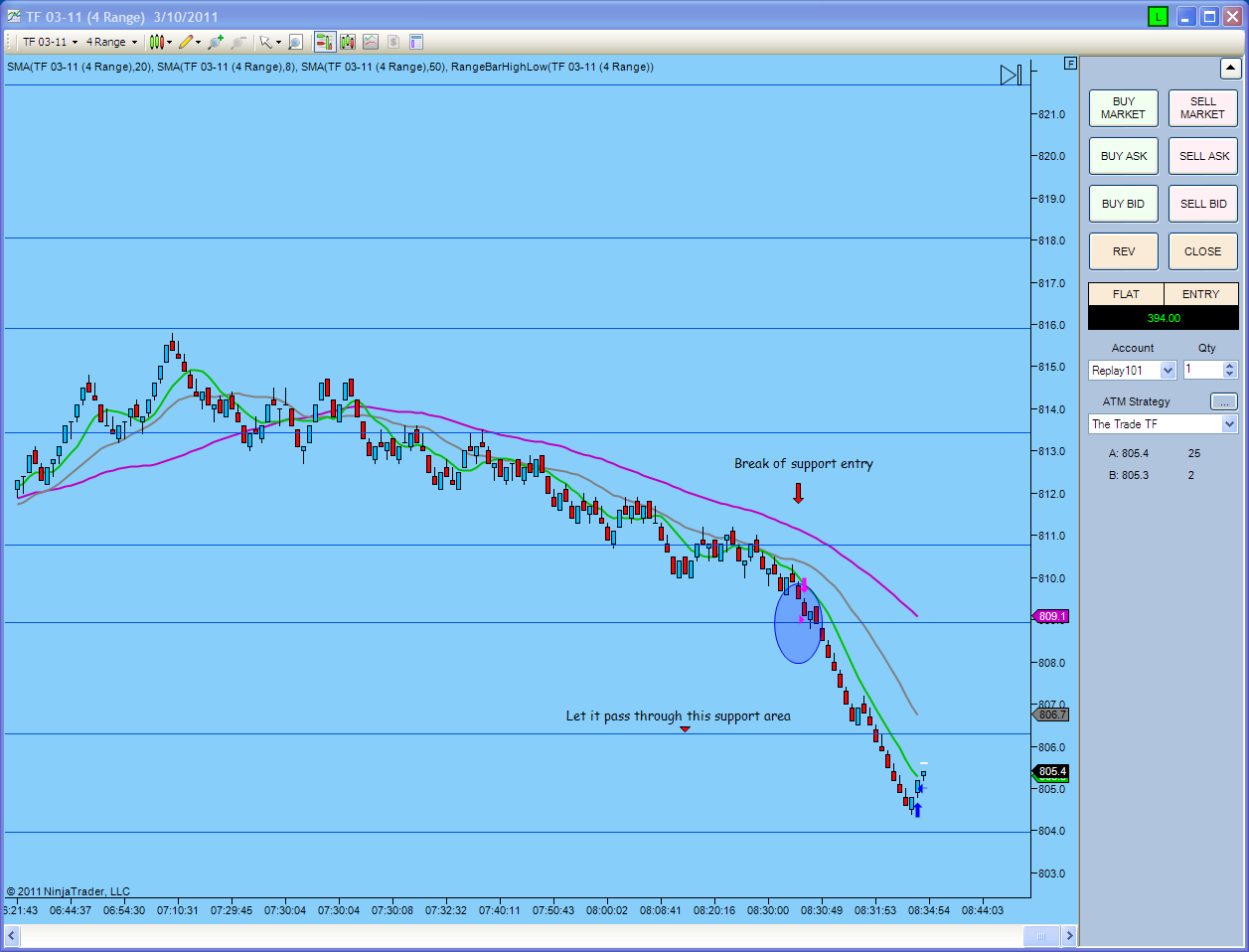Click BUY MARKET button

tap(1123, 108)
